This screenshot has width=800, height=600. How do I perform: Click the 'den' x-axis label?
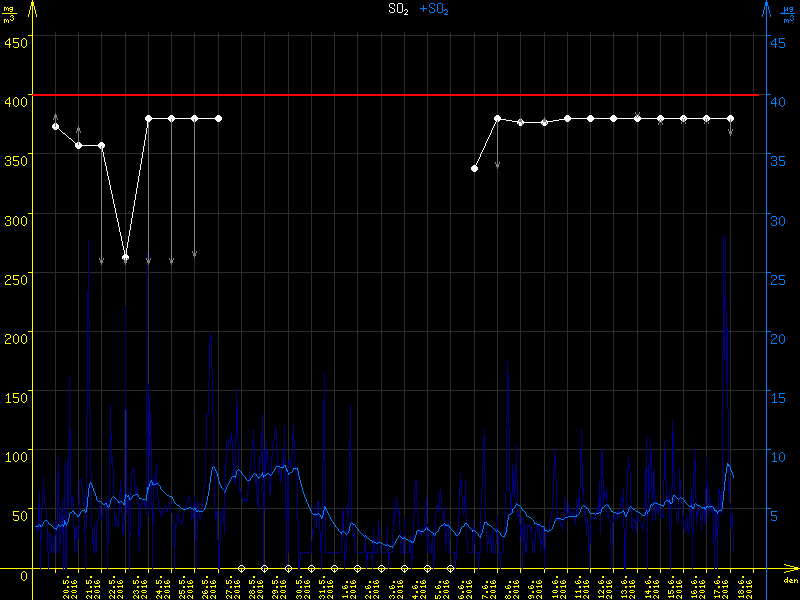(790, 580)
